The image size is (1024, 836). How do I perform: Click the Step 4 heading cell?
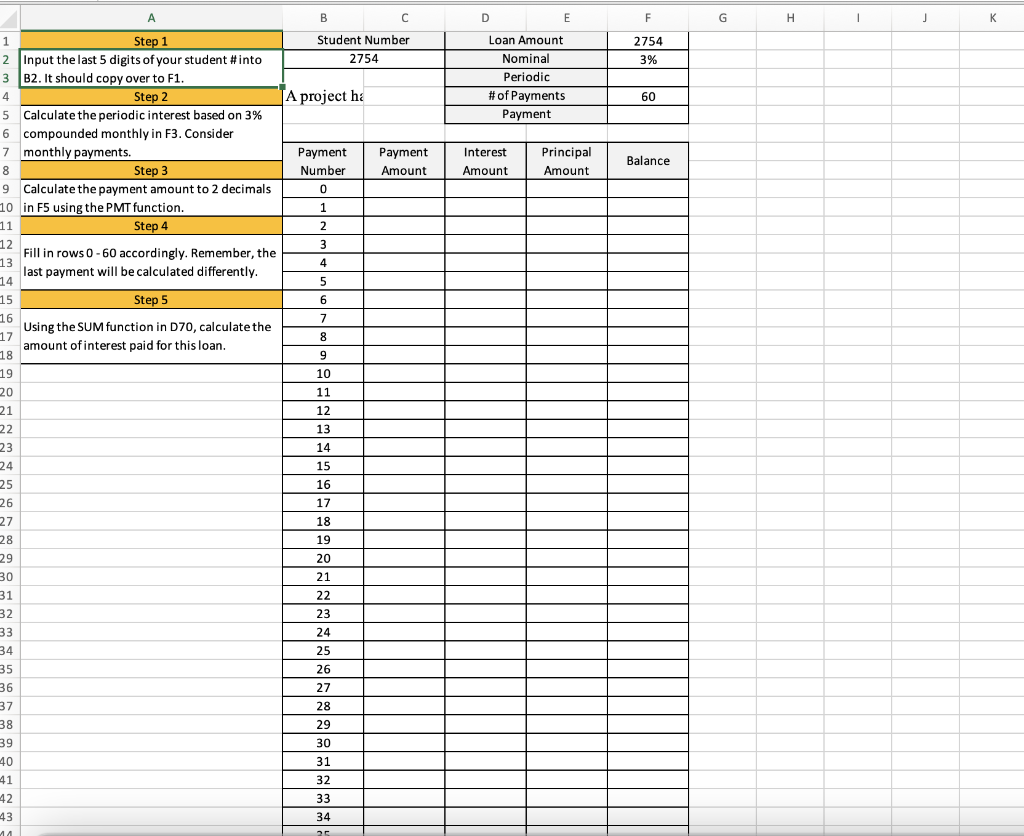coord(152,225)
